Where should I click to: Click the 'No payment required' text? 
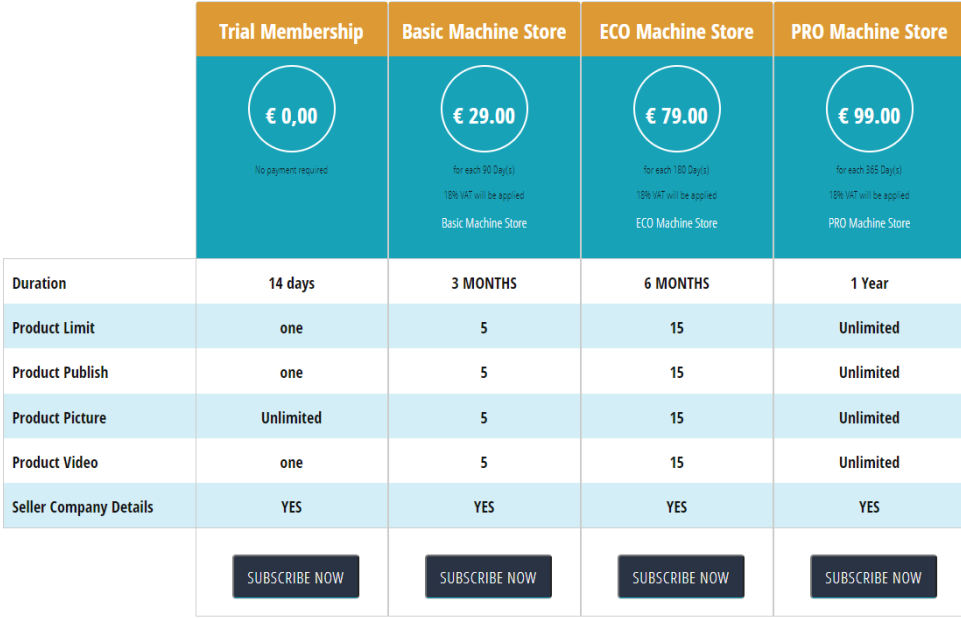coord(291,170)
